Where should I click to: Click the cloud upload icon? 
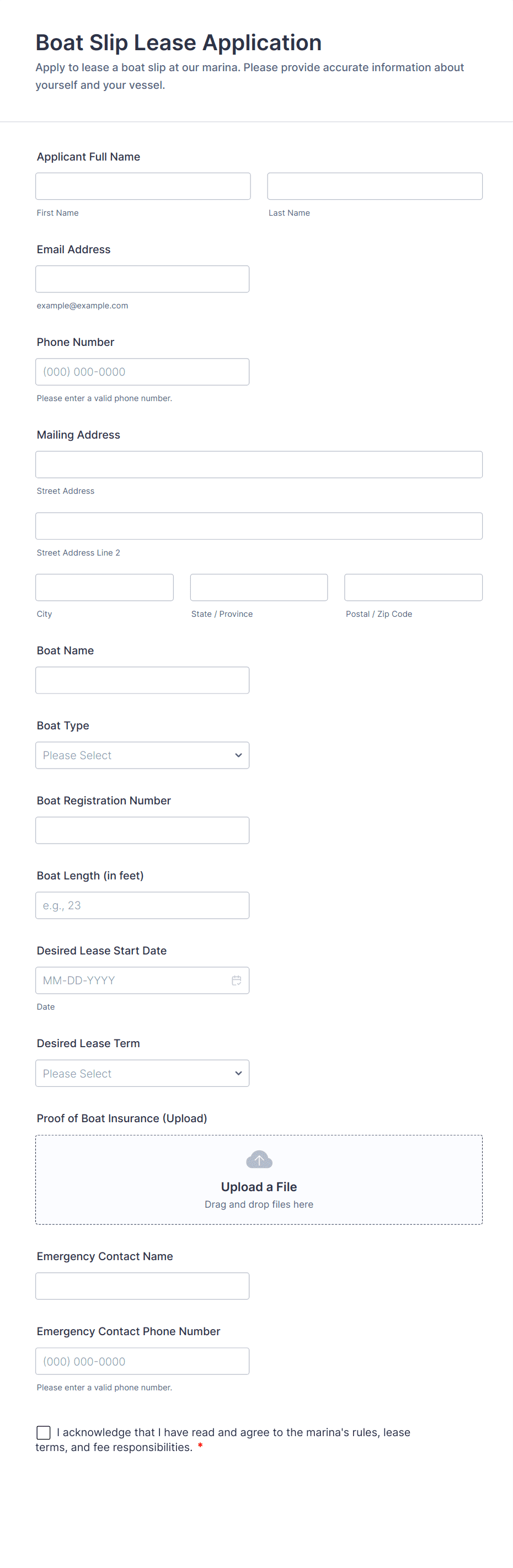point(259,1160)
